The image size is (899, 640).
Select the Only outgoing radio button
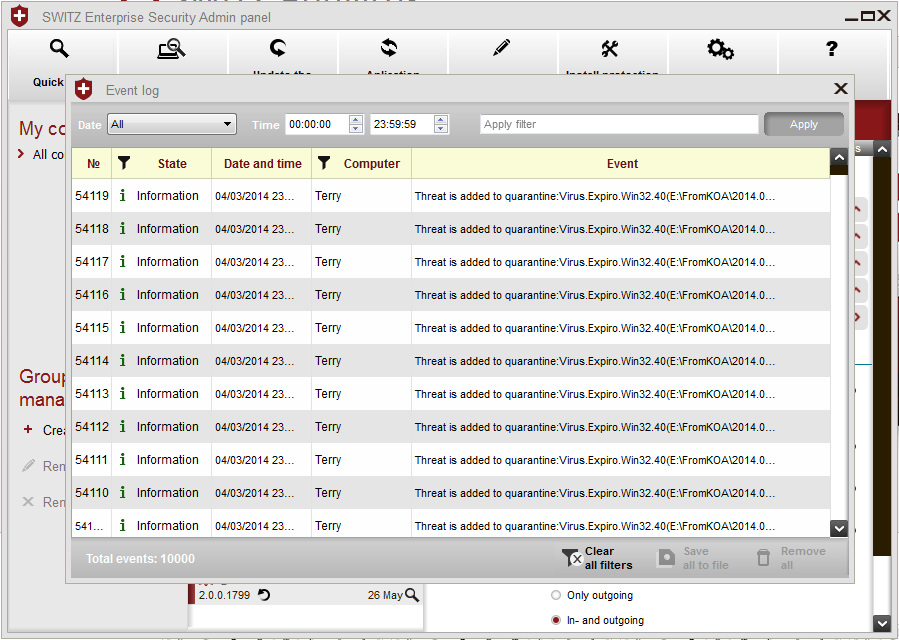click(x=556, y=596)
